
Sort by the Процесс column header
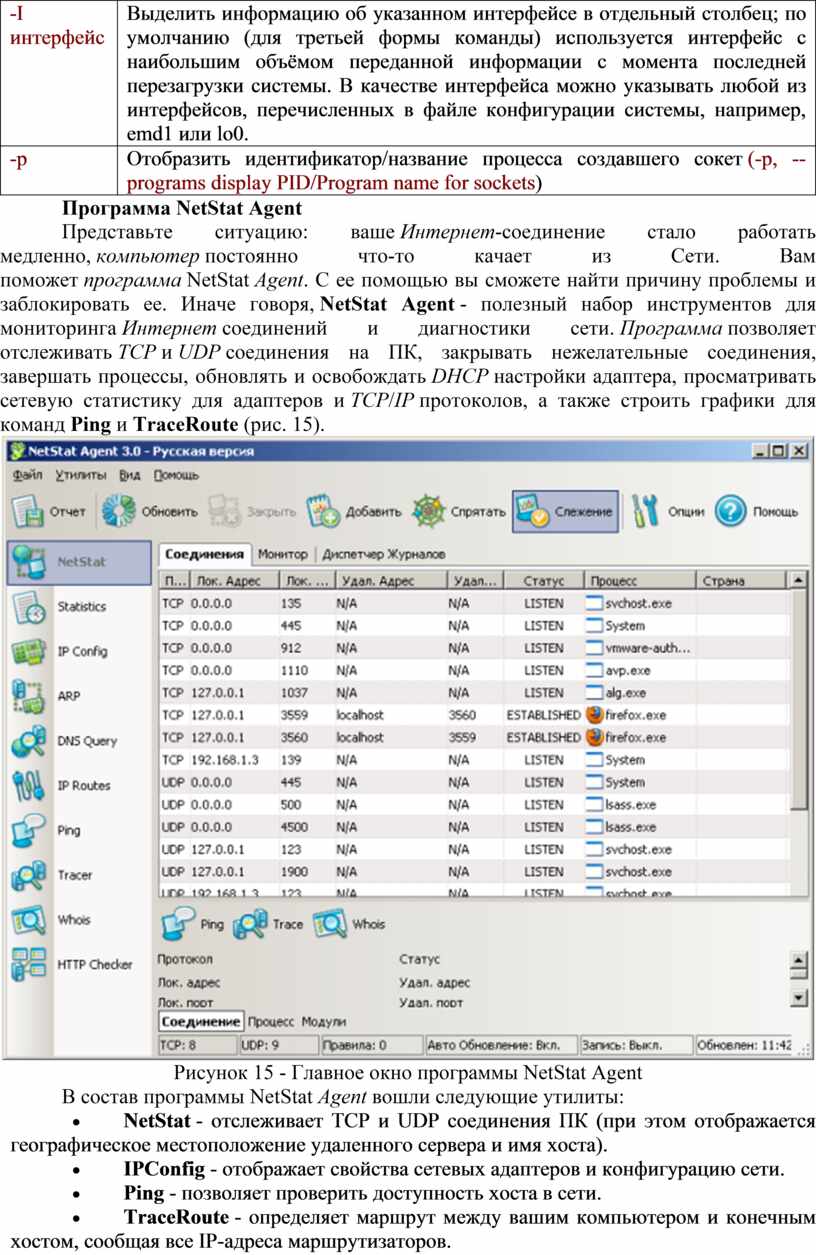(640, 580)
